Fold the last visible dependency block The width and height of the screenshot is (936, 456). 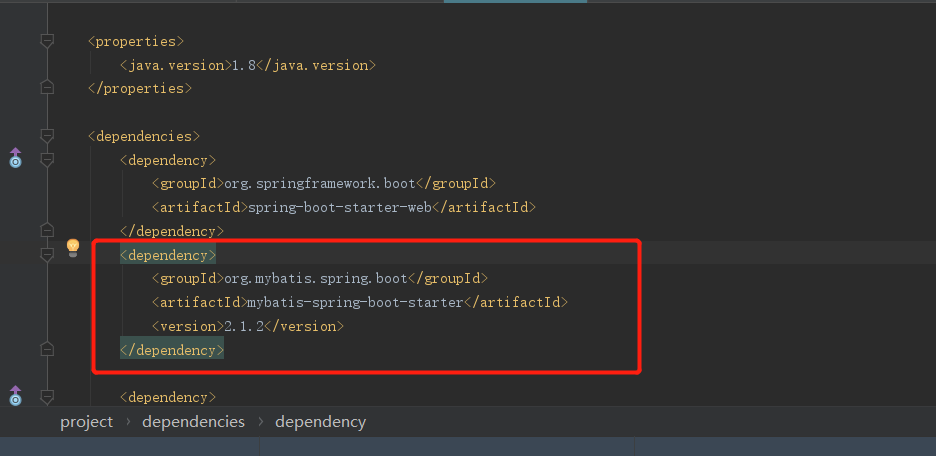pos(47,397)
